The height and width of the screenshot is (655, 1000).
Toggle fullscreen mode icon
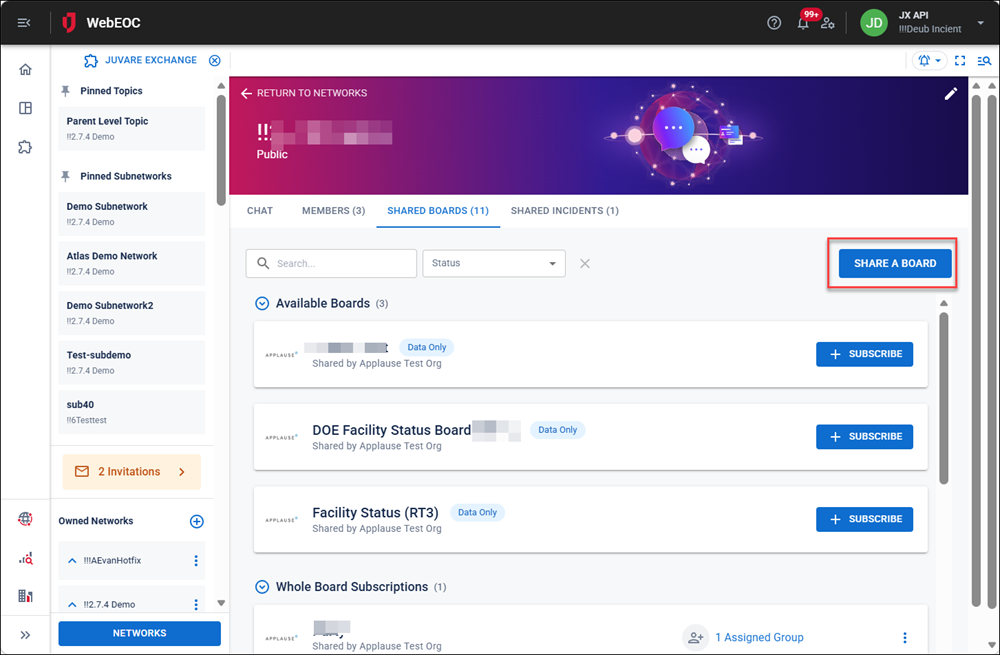tap(960, 61)
